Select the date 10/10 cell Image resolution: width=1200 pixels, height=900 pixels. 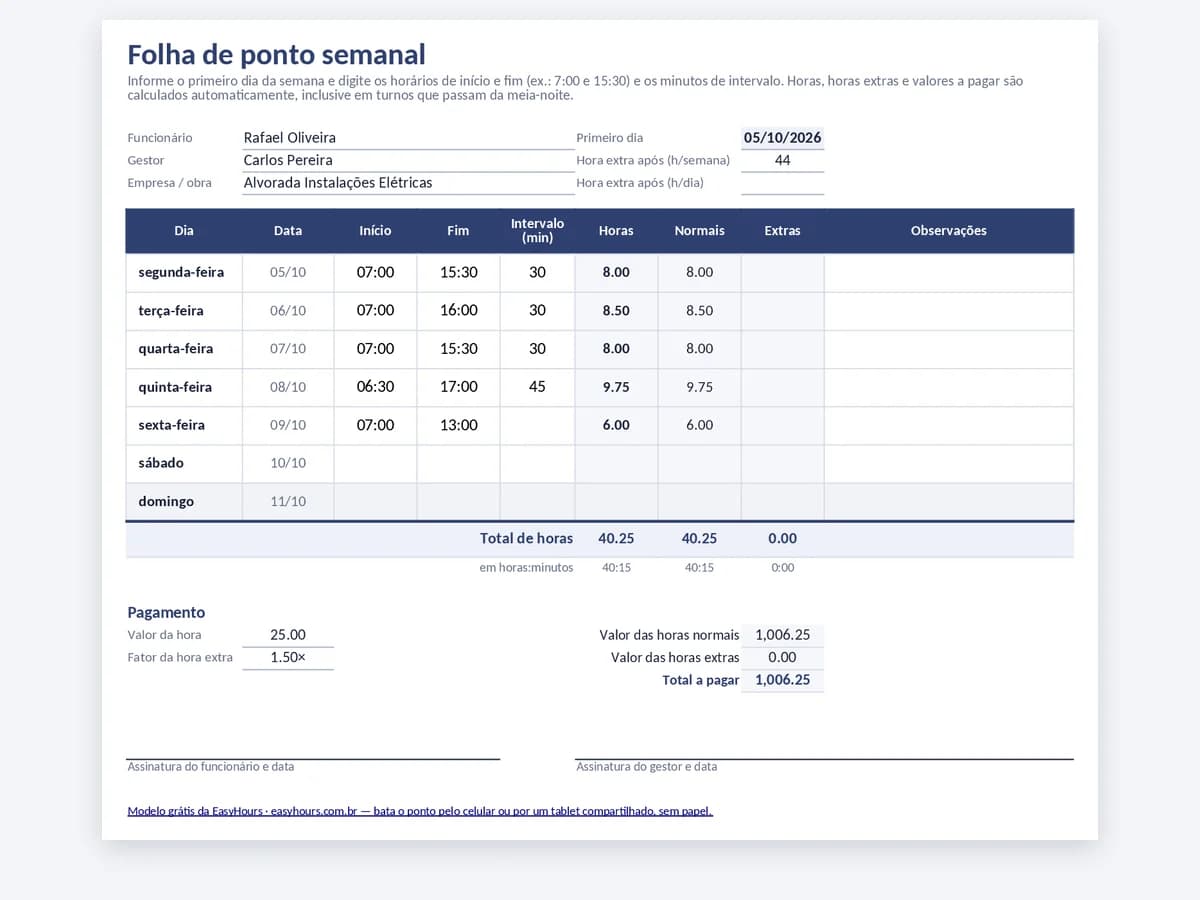click(288, 463)
